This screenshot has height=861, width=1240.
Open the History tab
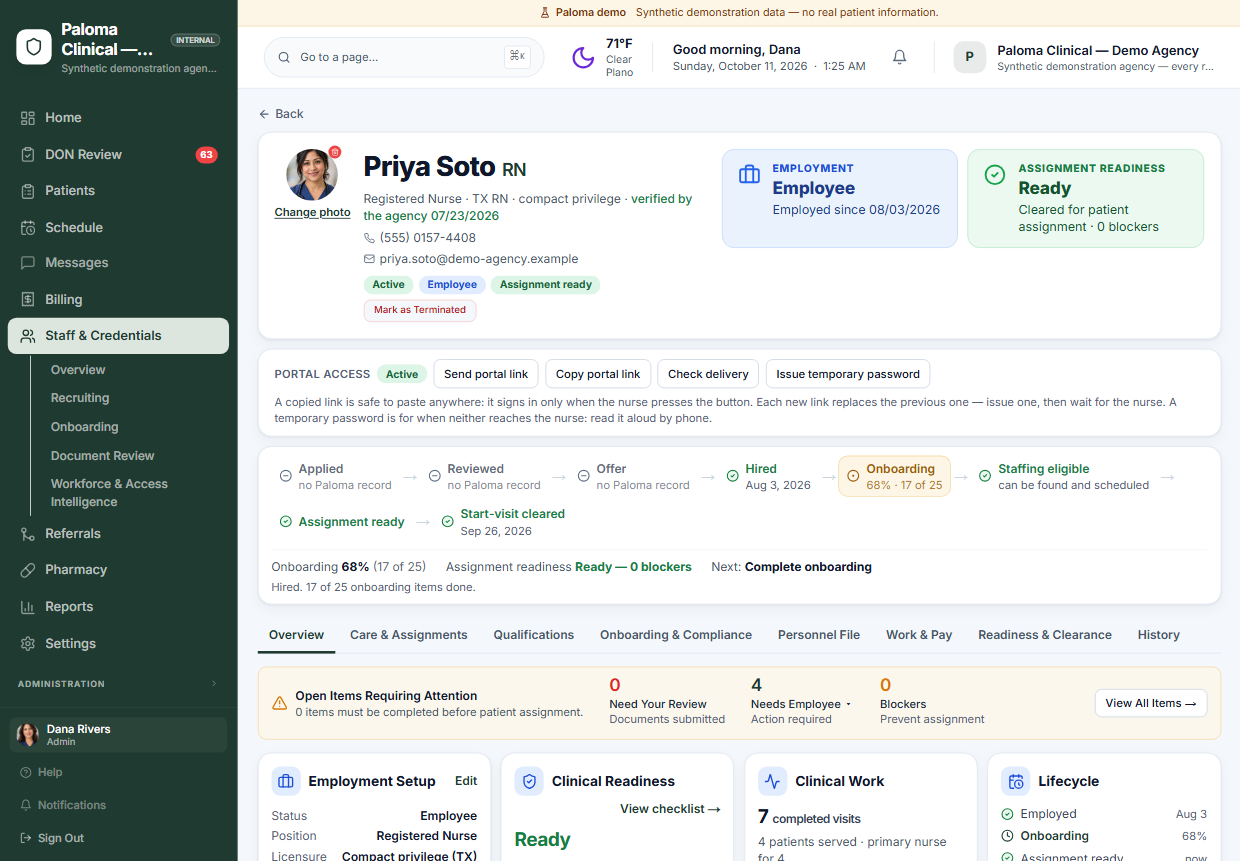click(1159, 635)
